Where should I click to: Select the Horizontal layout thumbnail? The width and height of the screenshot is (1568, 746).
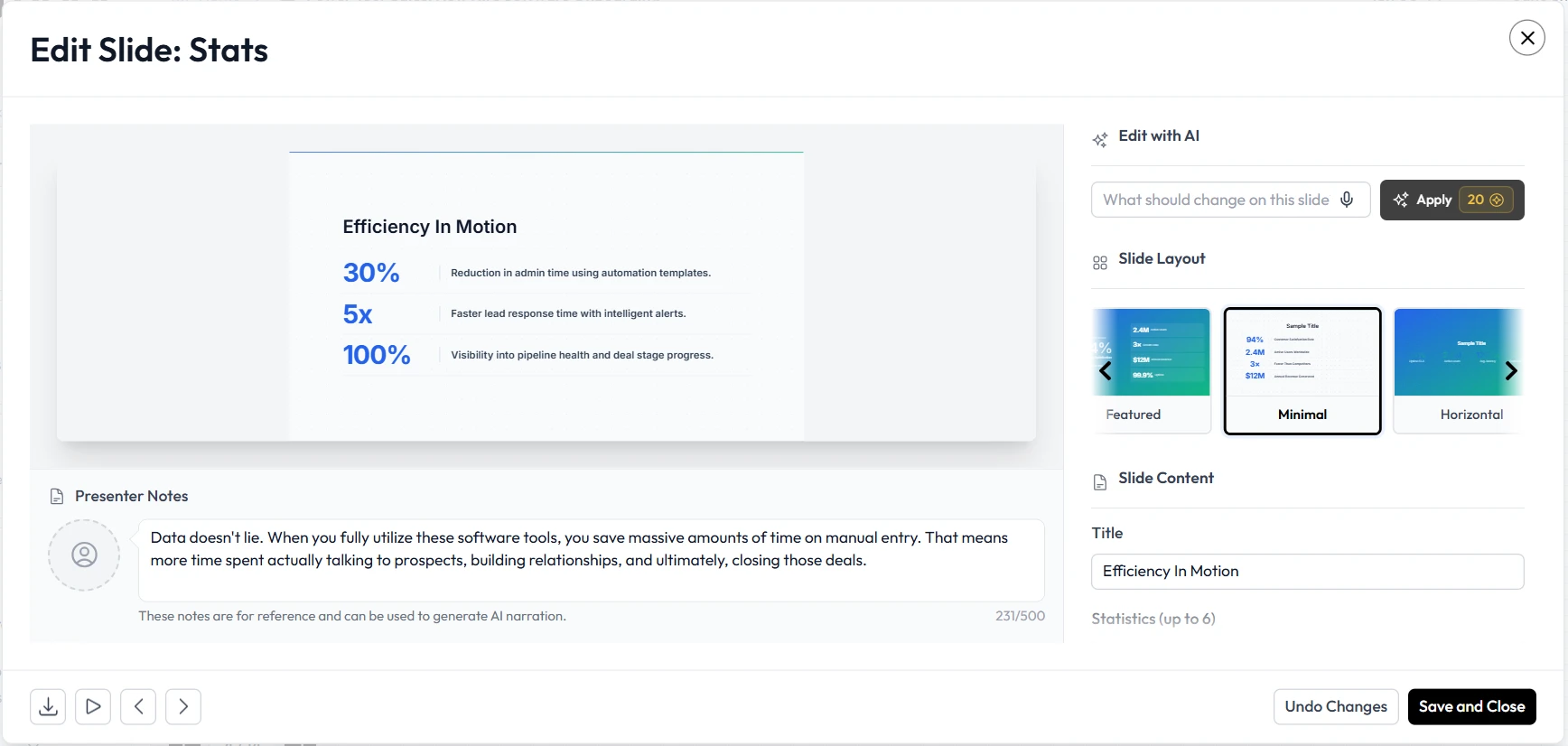tap(1459, 371)
